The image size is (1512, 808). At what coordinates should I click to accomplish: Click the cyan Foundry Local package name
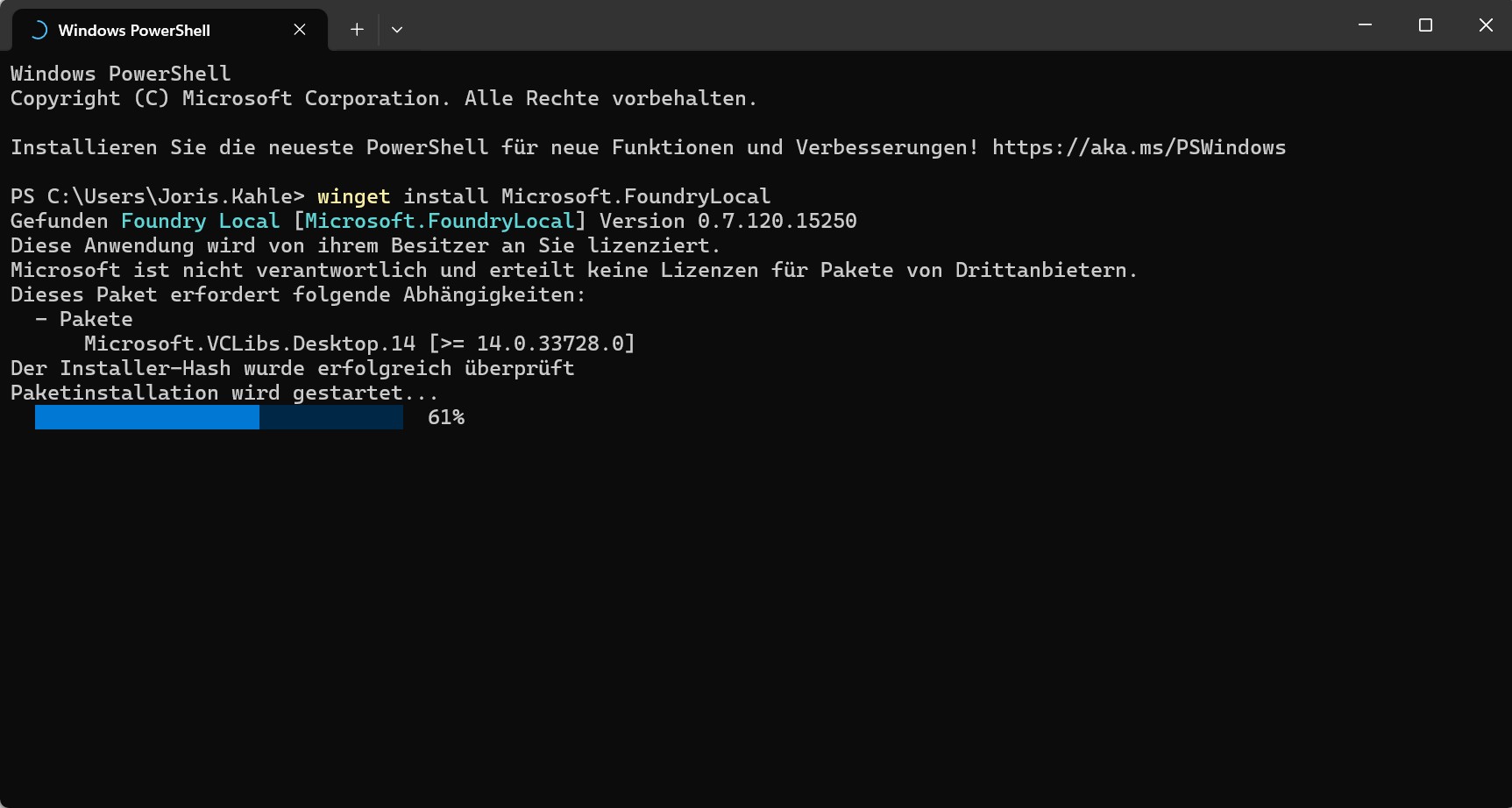click(200, 222)
